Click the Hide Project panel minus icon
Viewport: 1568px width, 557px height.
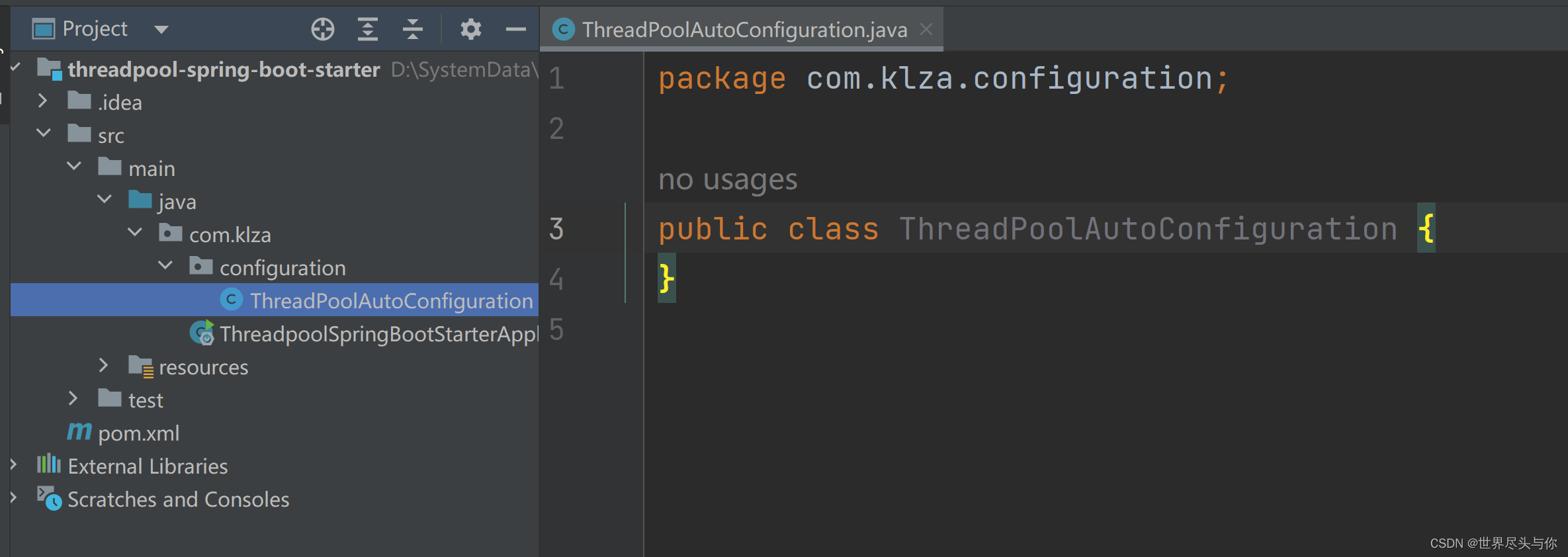(515, 28)
